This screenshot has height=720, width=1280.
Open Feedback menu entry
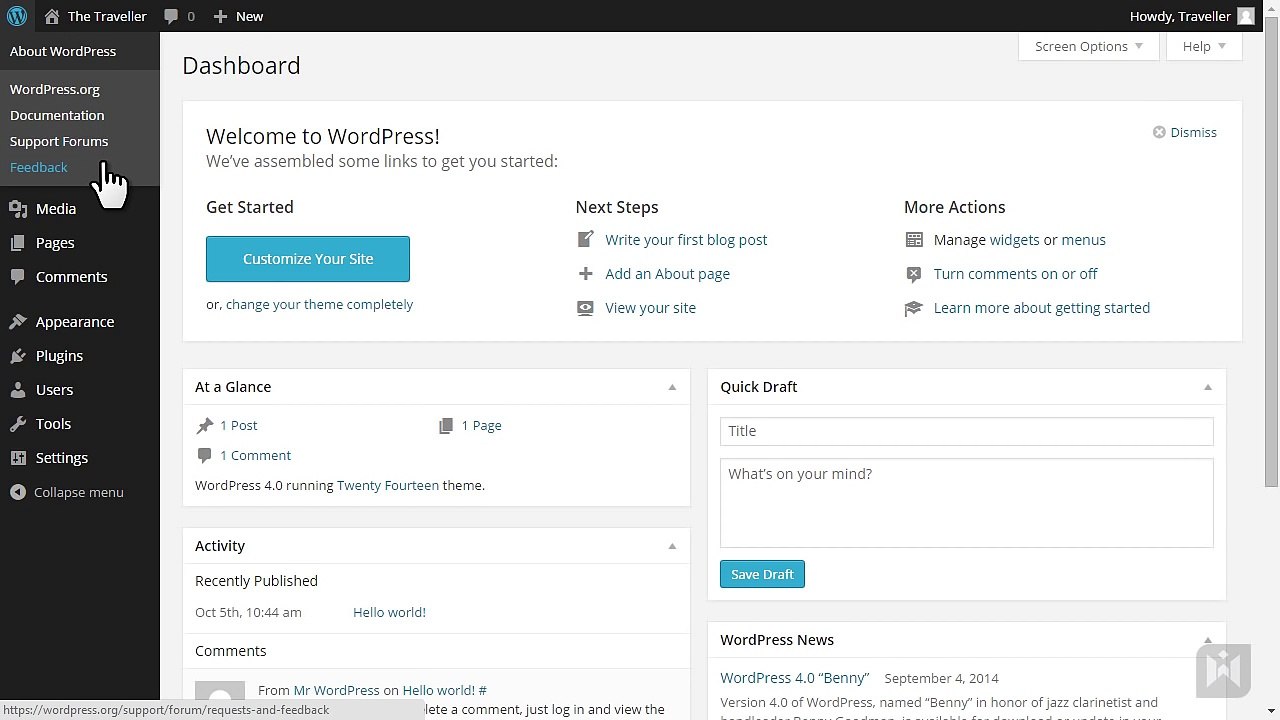[x=39, y=167]
